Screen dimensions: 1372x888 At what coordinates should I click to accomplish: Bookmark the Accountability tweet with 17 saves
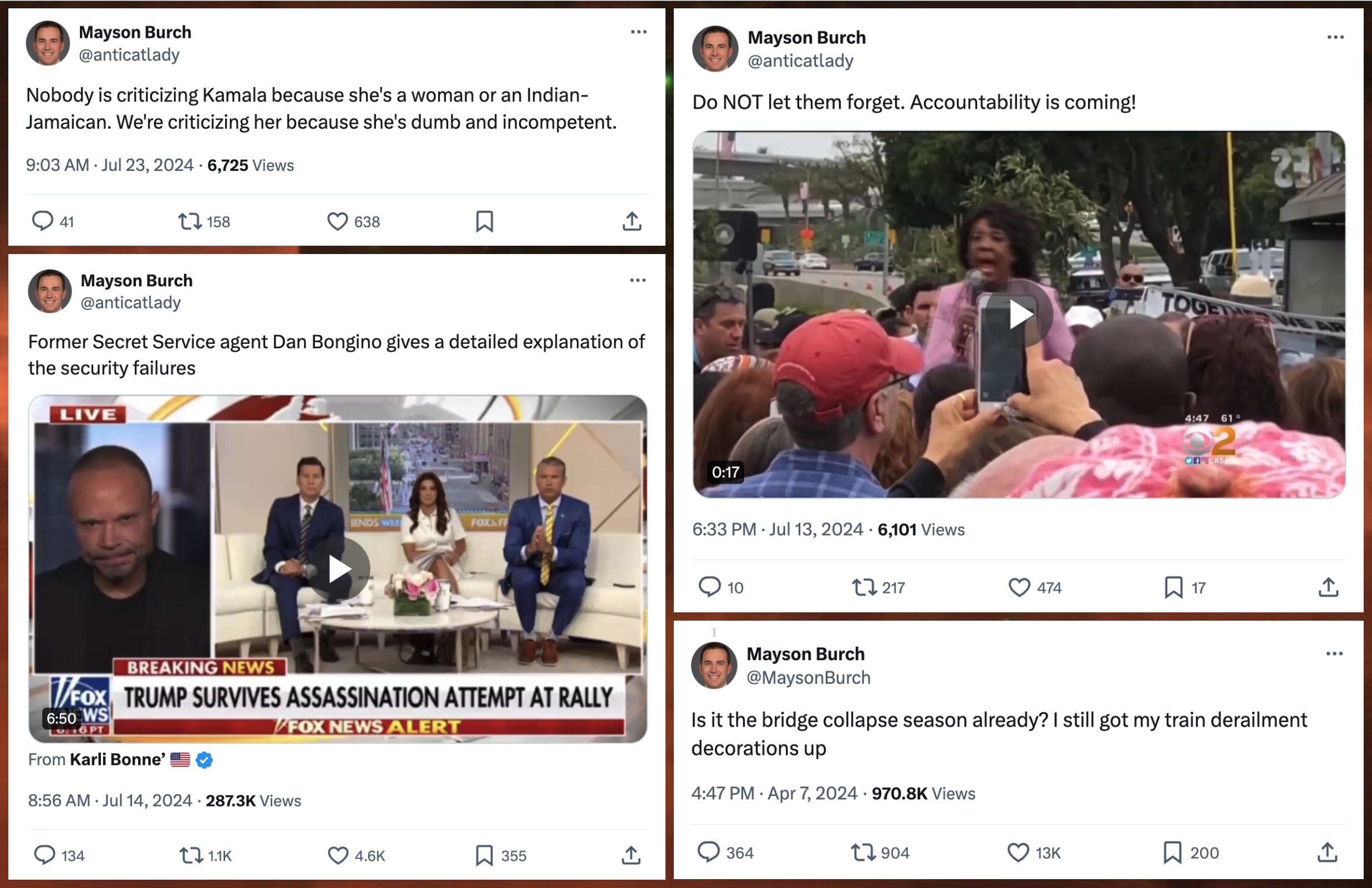(x=1173, y=587)
